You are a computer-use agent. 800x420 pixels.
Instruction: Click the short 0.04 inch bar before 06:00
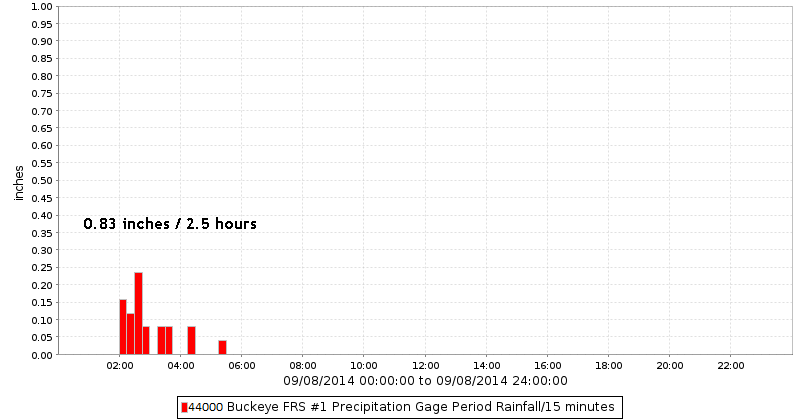222,348
